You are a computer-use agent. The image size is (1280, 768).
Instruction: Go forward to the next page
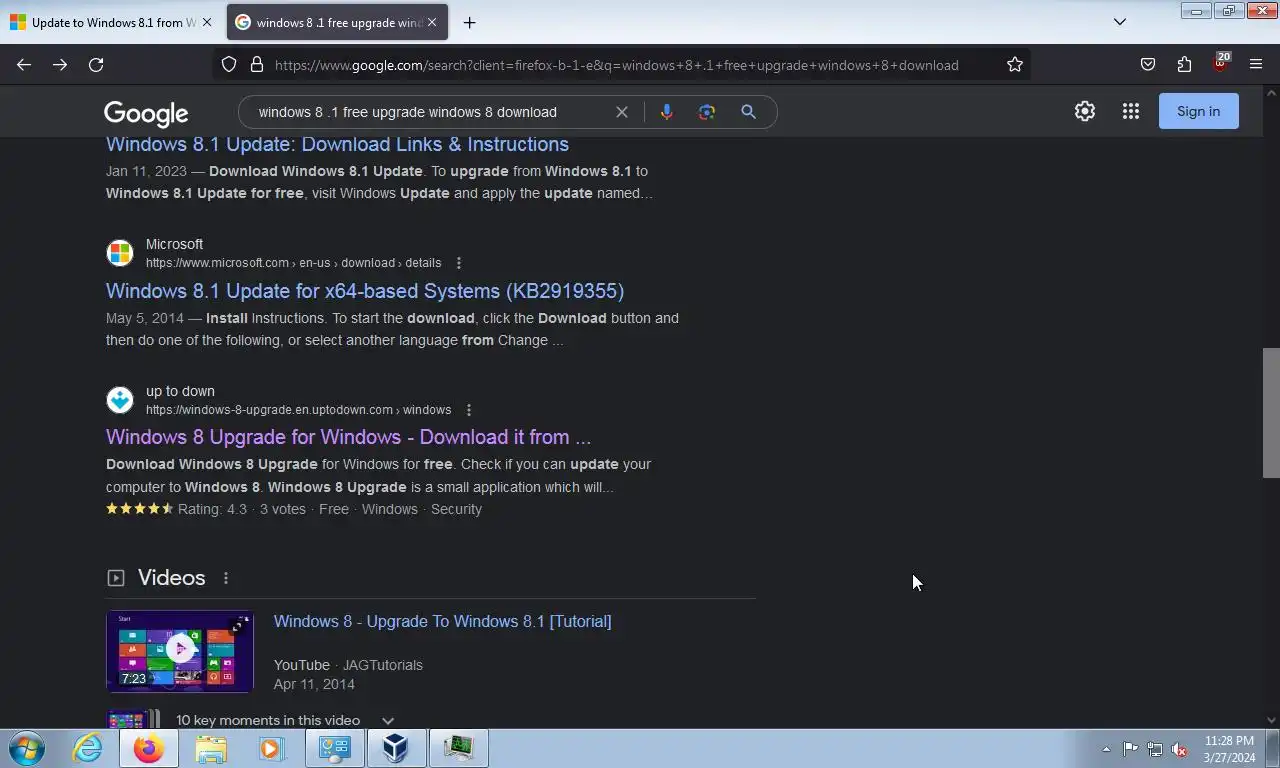click(60, 64)
